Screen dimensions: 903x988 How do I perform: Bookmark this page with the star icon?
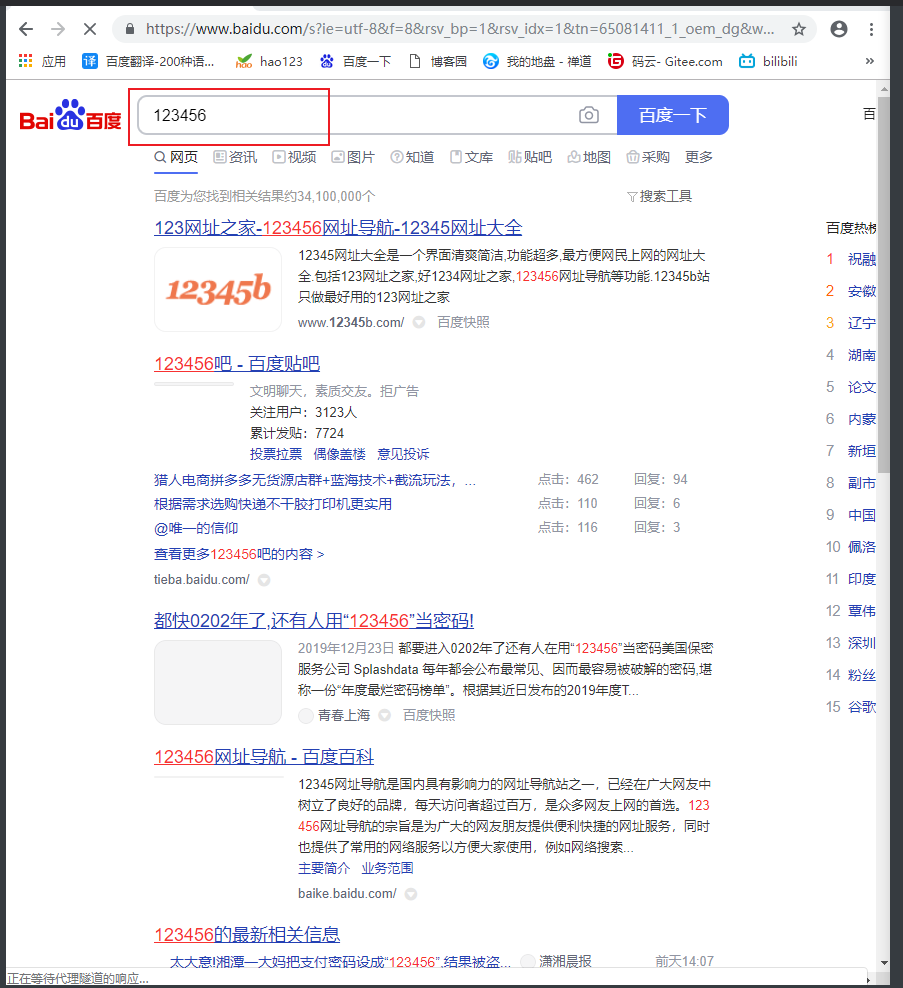[x=798, y=29]
